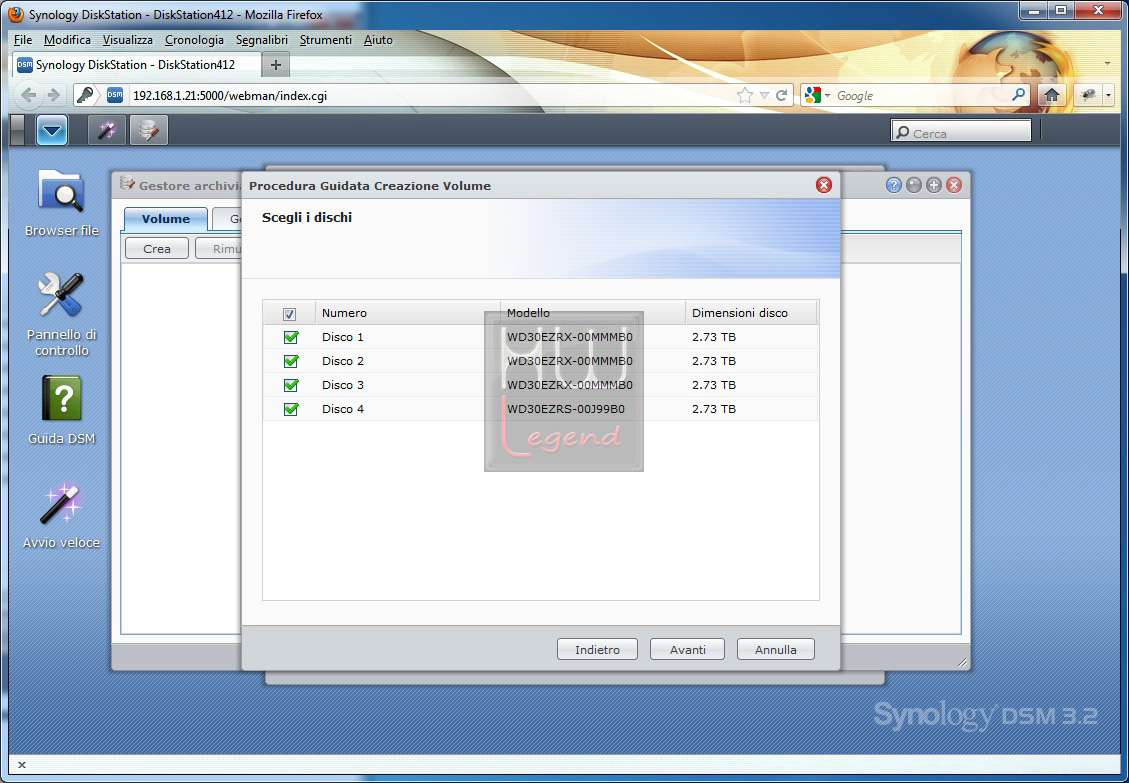Open the Strumenti menu
Screen dimensions: 1129x783
325,40
